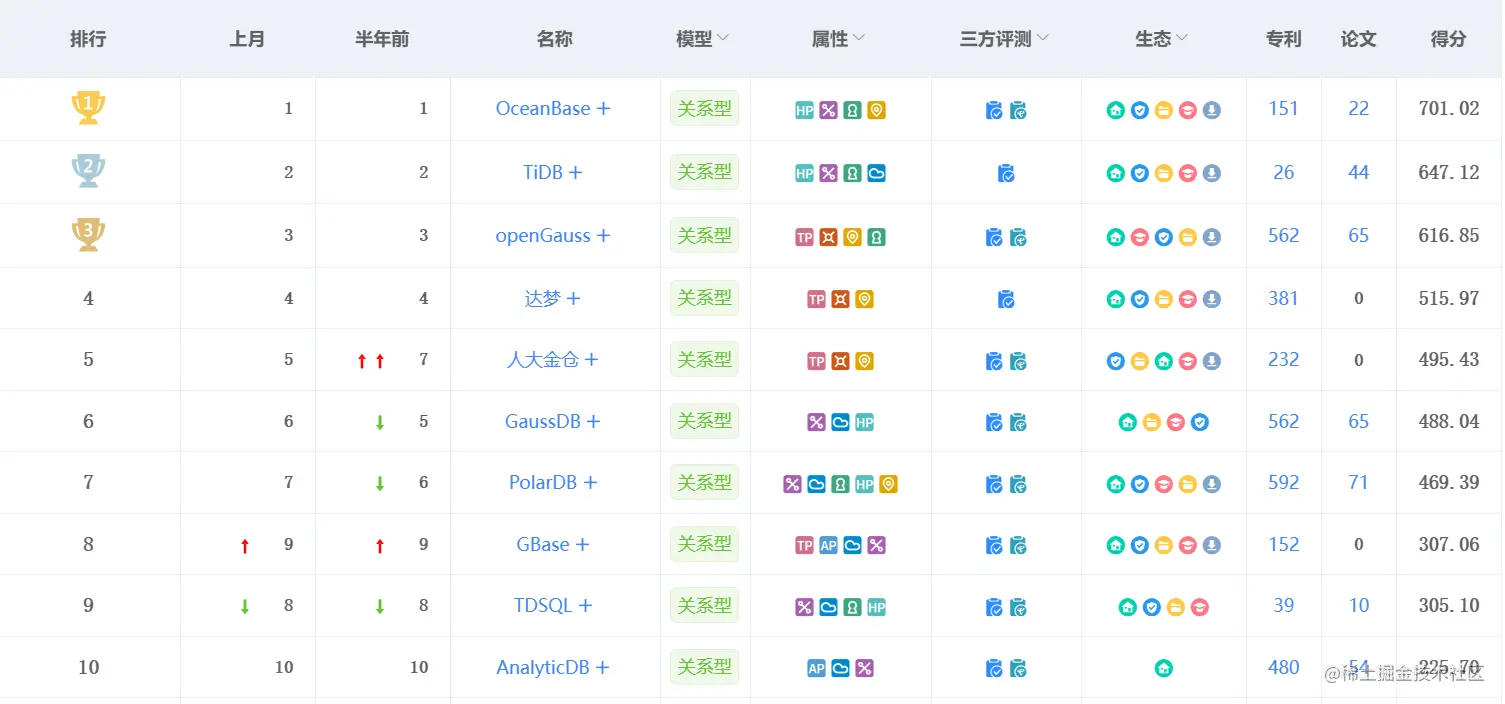Open the AnalyticDB database link
Viewport: 1505px width, 704px height.
(x=543, y=667)
